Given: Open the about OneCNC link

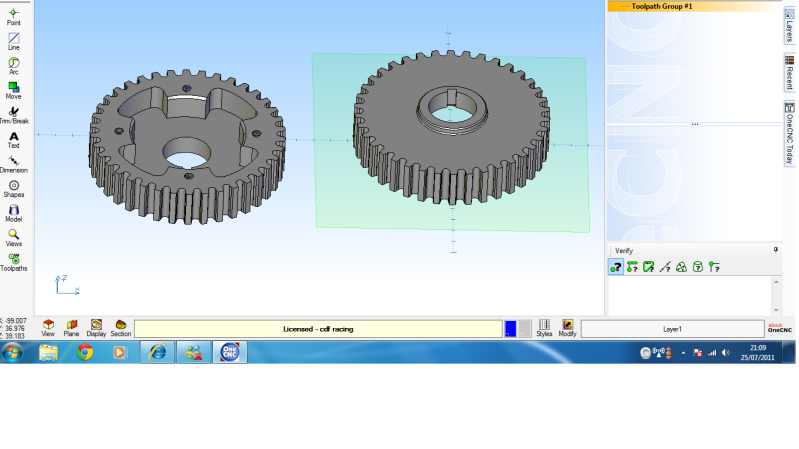Looking at the screenshot, I should point(780,328).
